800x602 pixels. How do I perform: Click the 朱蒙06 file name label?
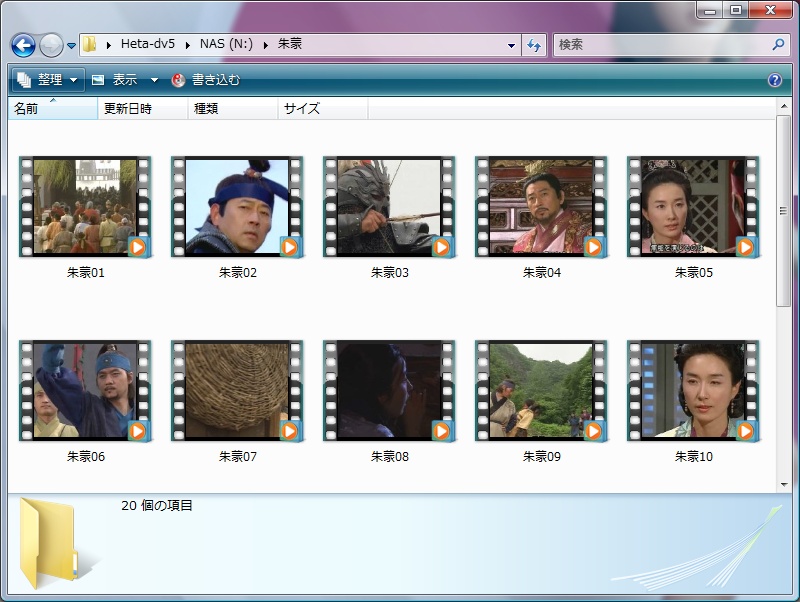86,456
